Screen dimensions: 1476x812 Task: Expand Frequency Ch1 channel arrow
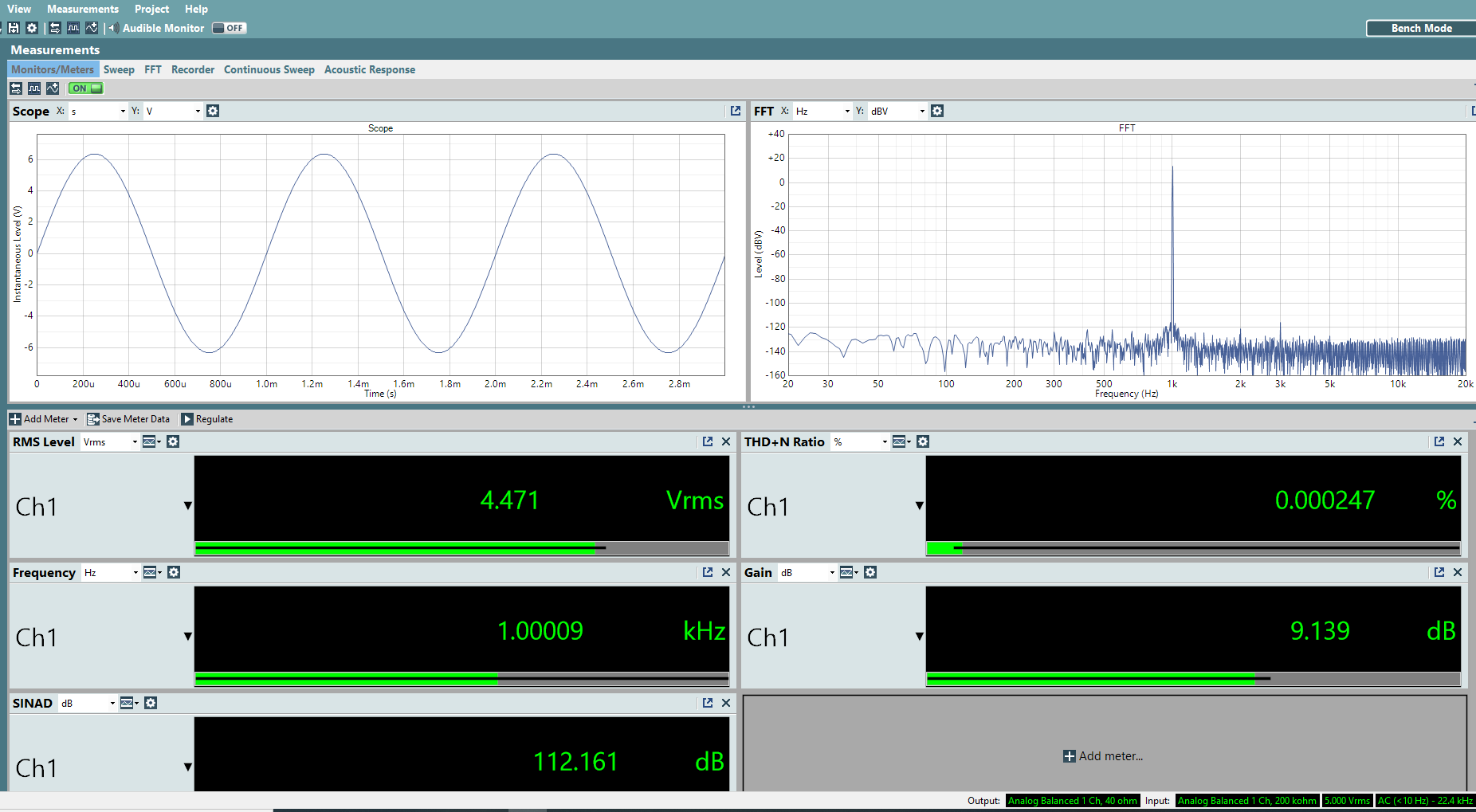[188, 636]
